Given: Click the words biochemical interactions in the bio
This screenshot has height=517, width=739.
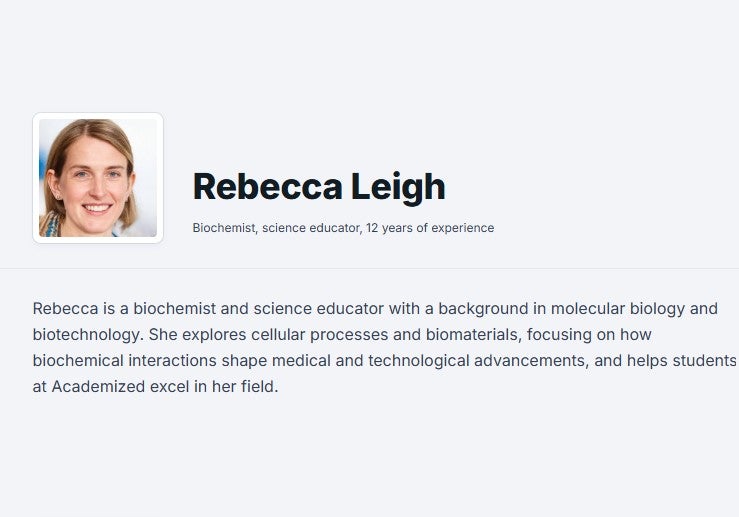Looking at the screenshot, I should coord(124,361).
